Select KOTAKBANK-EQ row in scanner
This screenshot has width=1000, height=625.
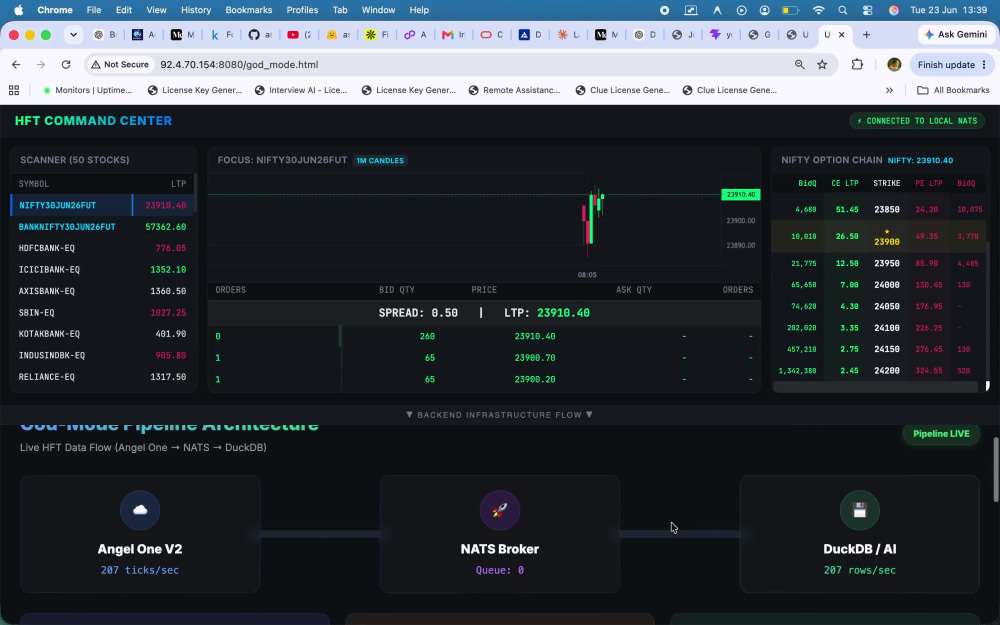[103, 334]
